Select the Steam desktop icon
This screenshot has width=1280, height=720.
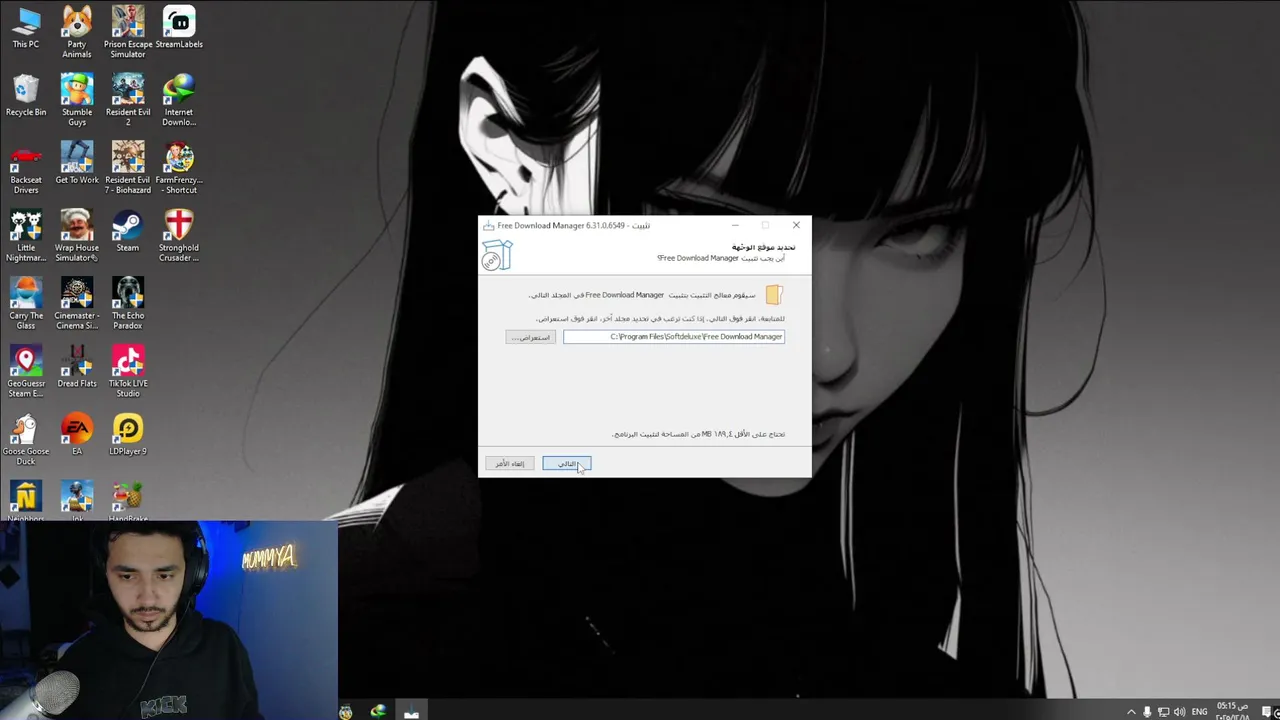tap(128, 232)
